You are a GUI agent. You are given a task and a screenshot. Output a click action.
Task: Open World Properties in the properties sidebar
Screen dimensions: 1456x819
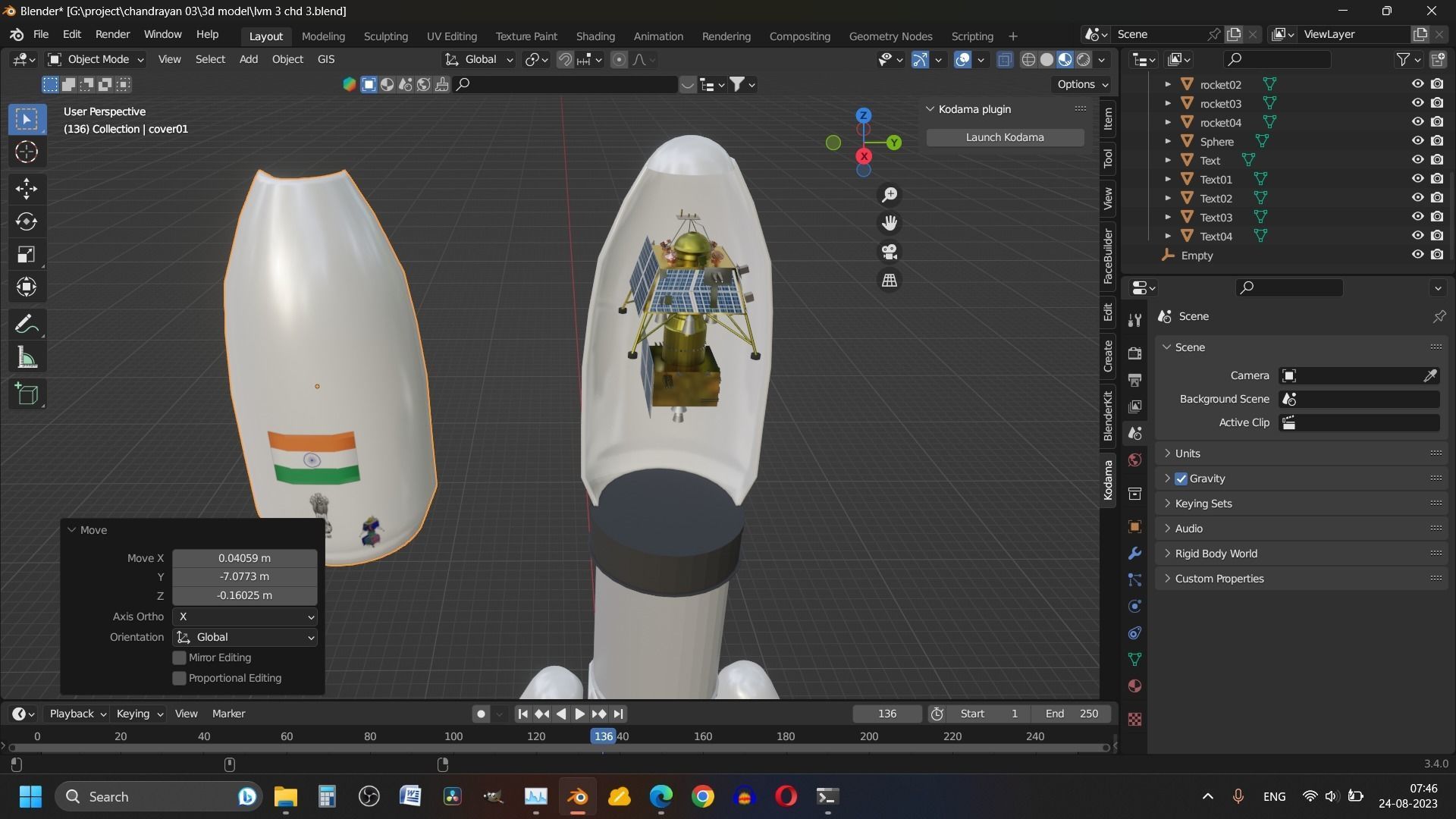coord(1134,460)
